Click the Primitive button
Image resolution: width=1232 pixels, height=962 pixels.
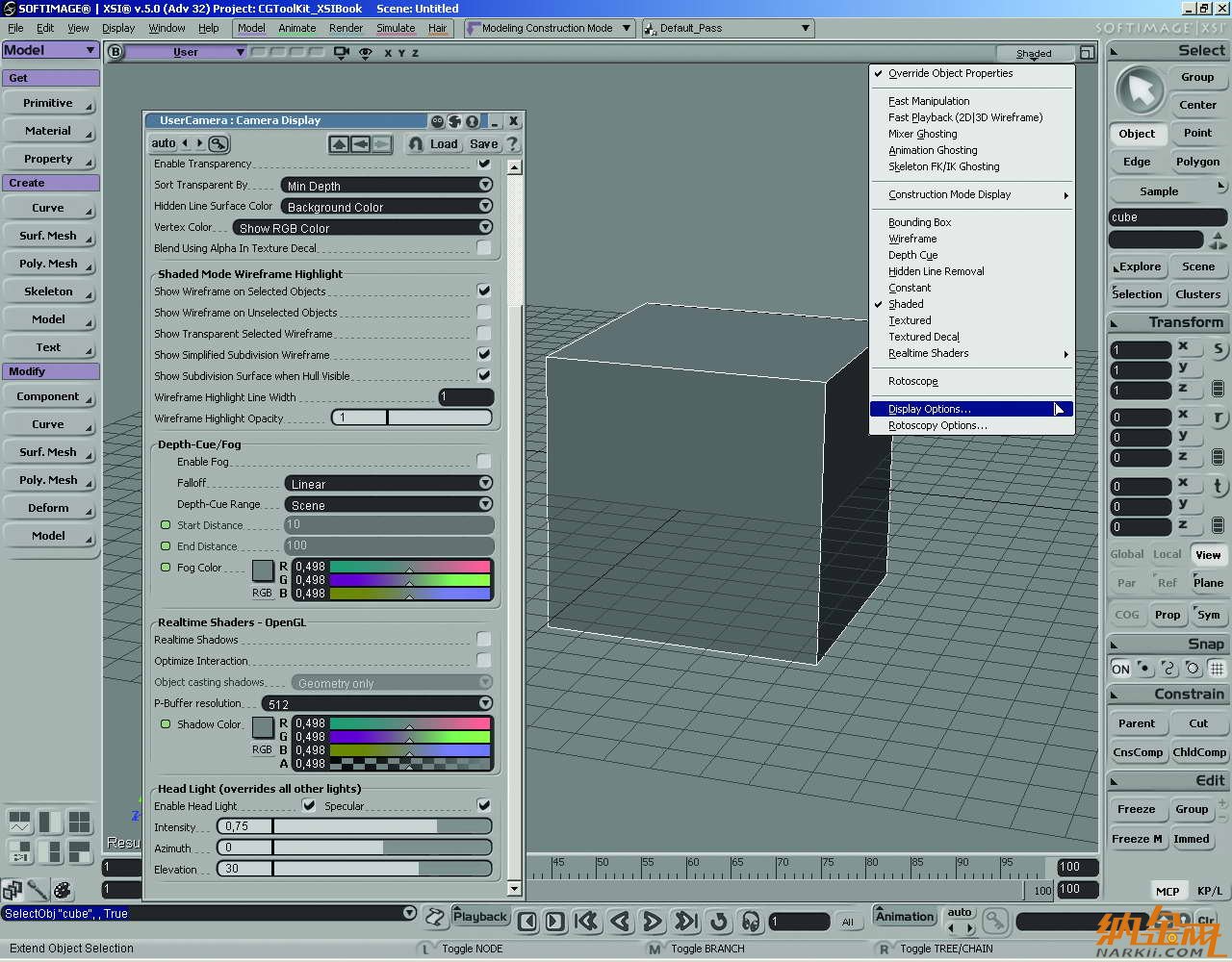[48, 103]
